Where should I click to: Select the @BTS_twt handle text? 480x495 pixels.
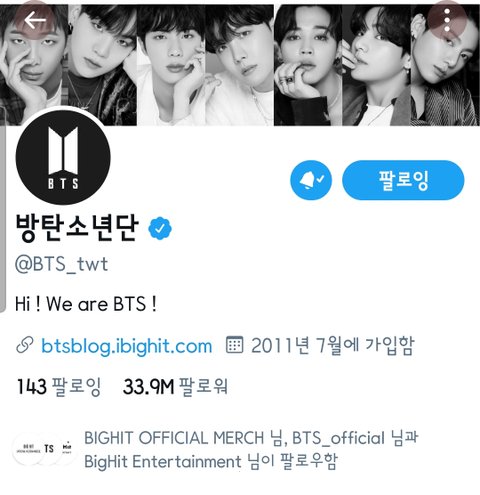(62, 265)
